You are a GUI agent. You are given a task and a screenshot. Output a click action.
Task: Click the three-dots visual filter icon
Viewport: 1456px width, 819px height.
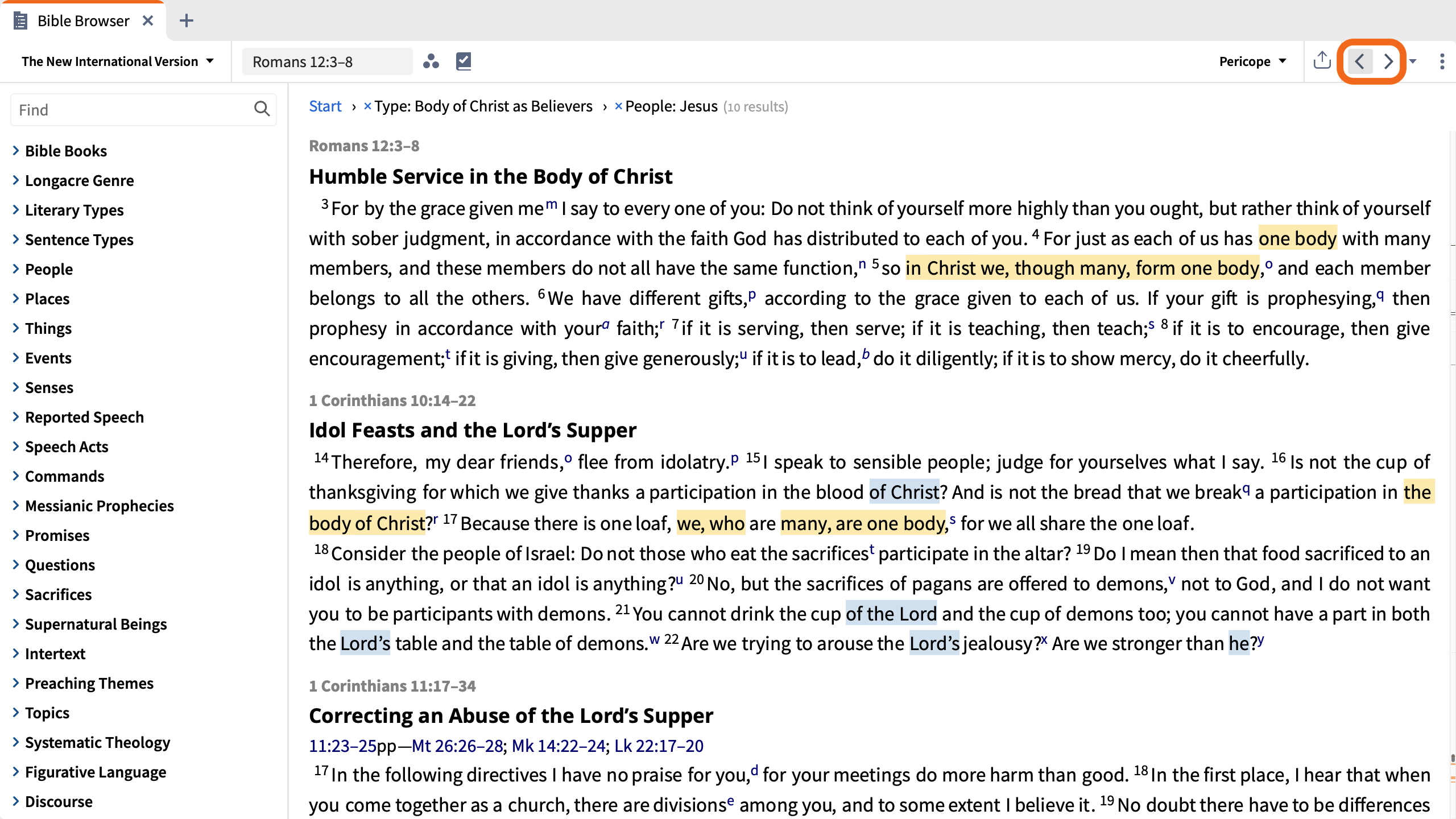[431, 61]
